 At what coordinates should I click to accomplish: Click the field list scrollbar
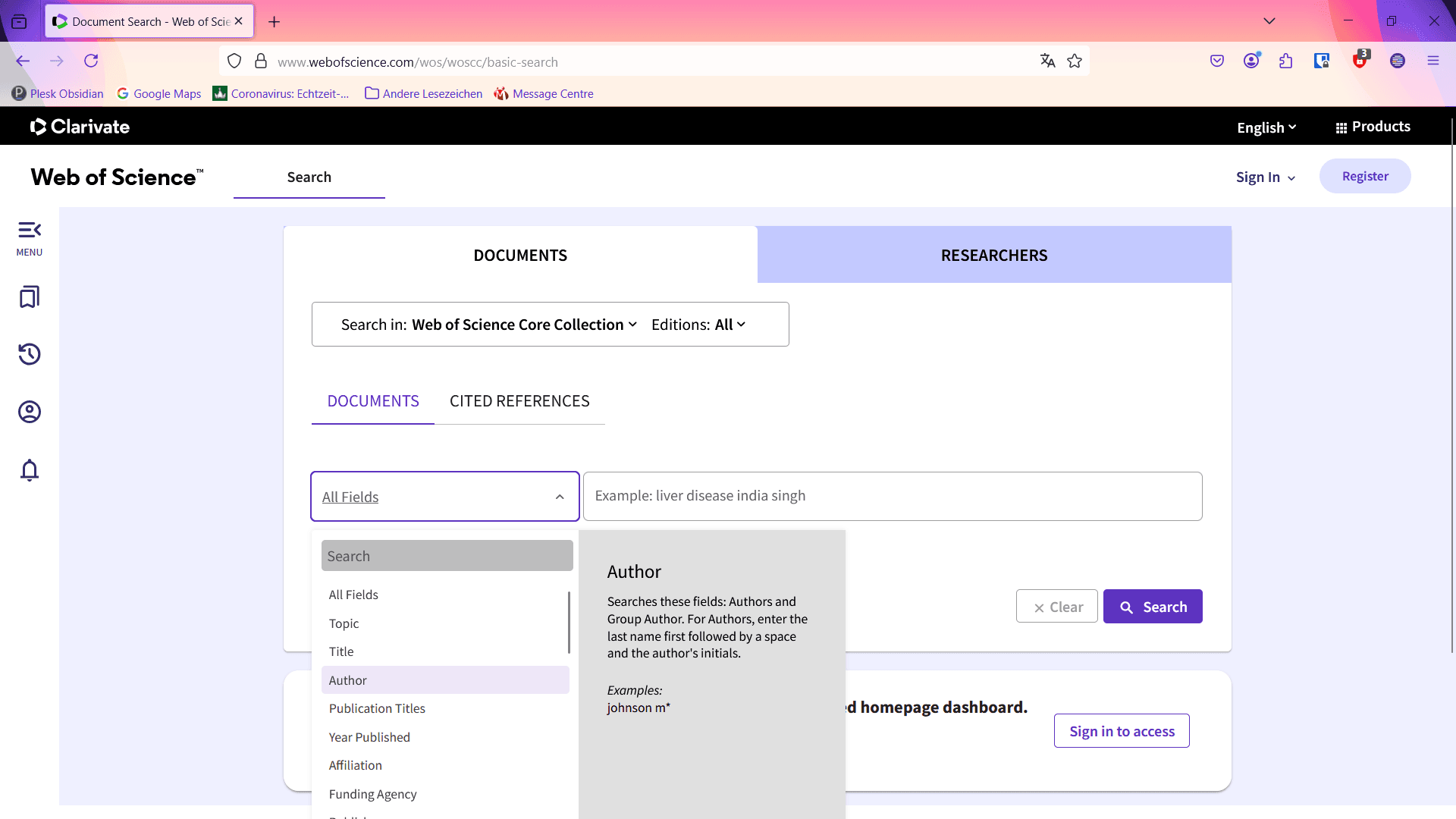coord(569,623)
